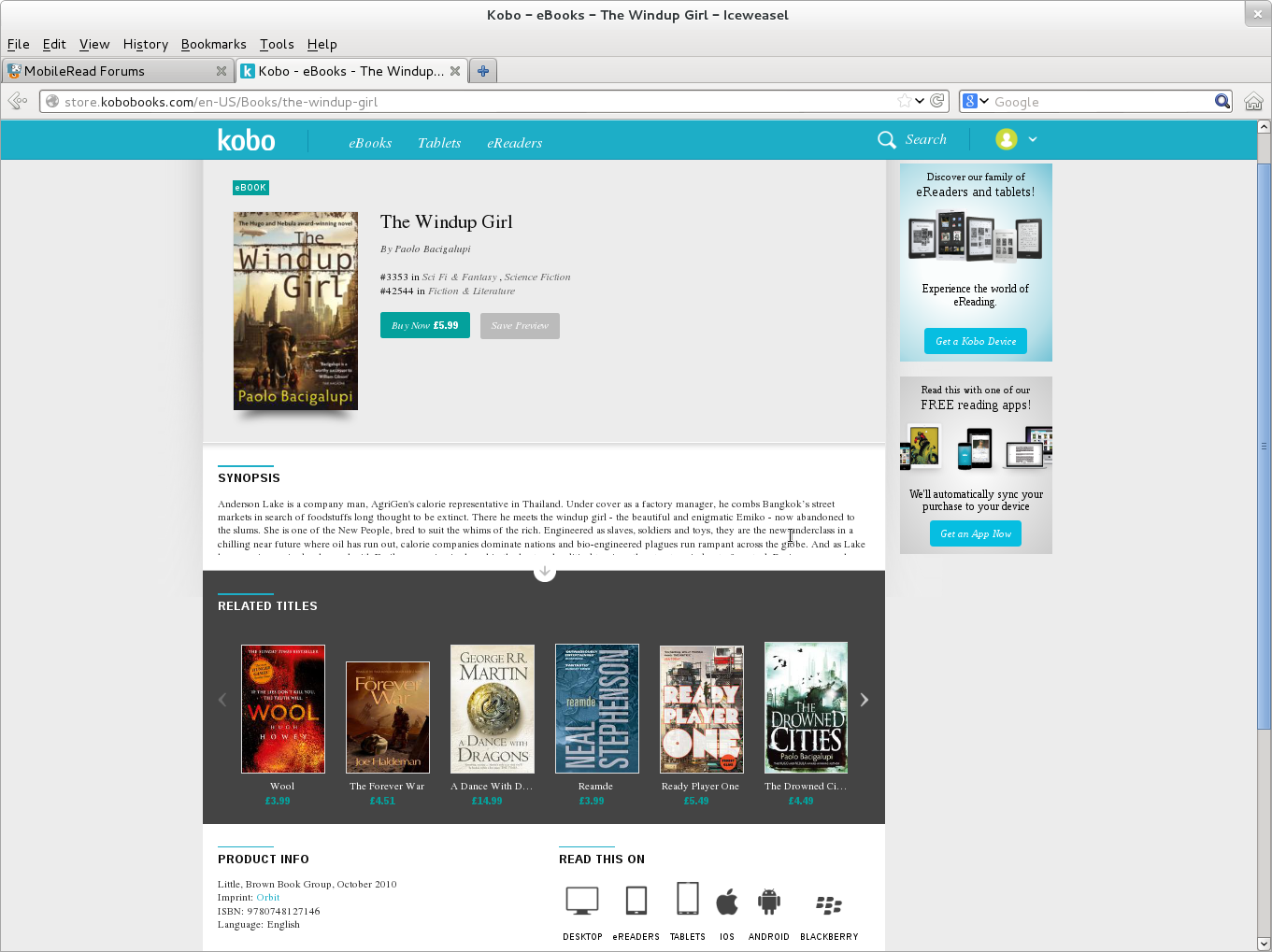The image size is (1272, 952).
Task: Click the Save Preview button
Action: (x=520, y=325)
